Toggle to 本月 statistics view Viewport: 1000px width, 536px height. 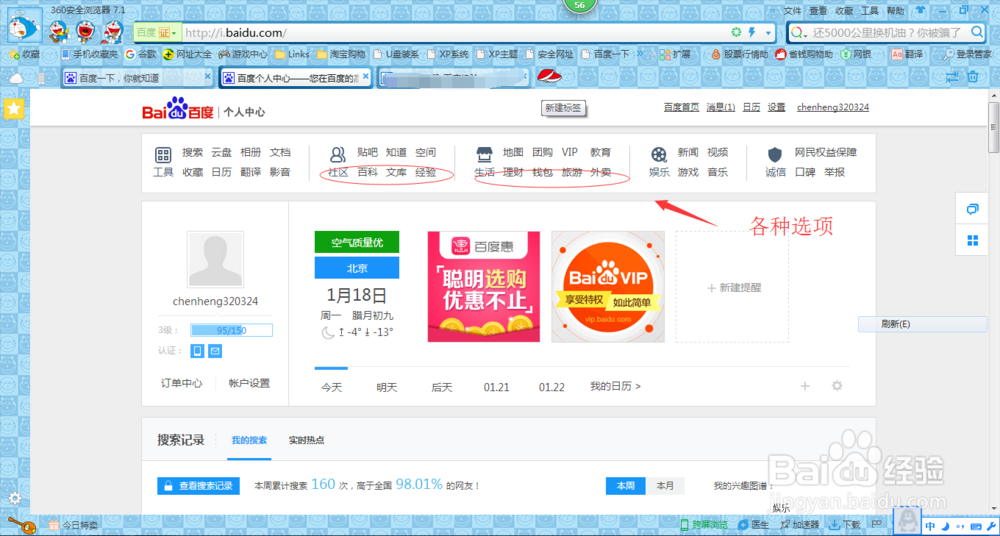pos(665,486)
